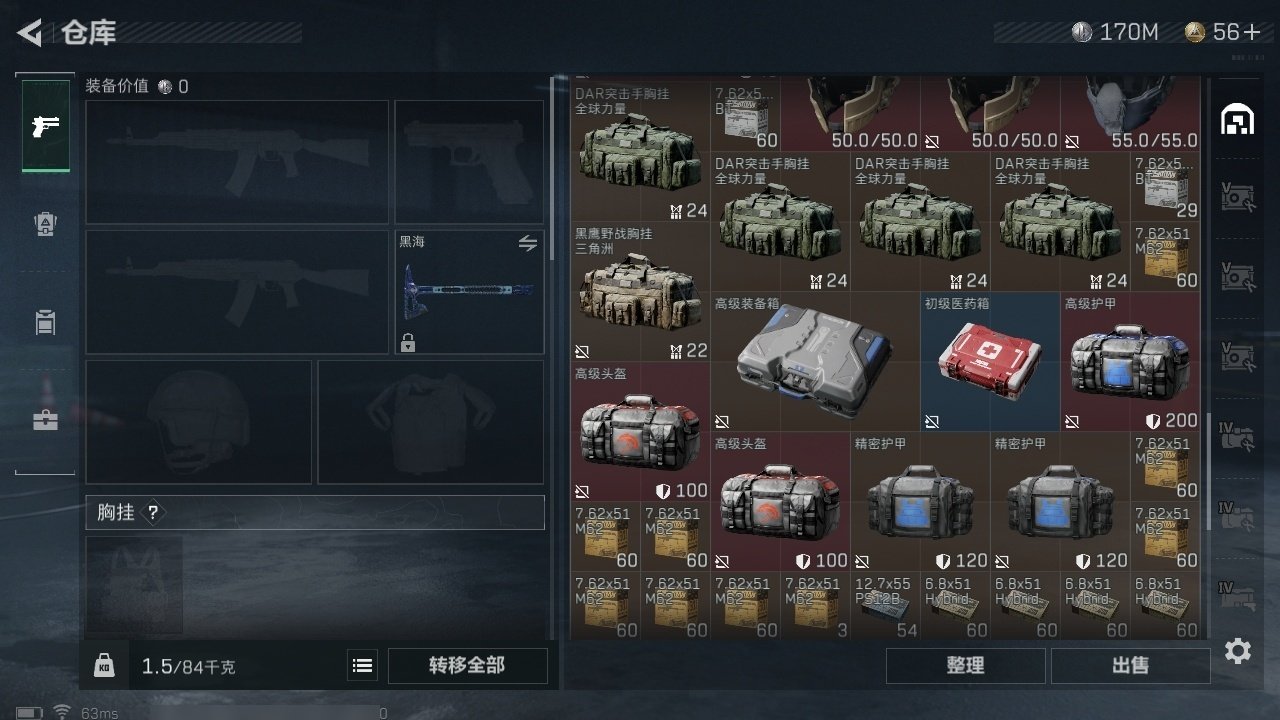Add currency via the plus next to 56
Screen dimensions: 1280x720
click(1251, 33)
